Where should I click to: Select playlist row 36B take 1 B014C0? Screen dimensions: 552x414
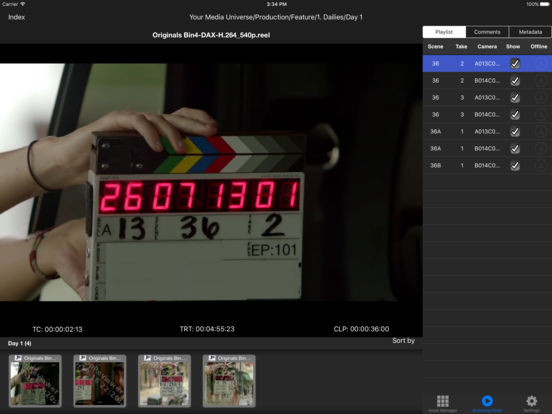point(487,165)
